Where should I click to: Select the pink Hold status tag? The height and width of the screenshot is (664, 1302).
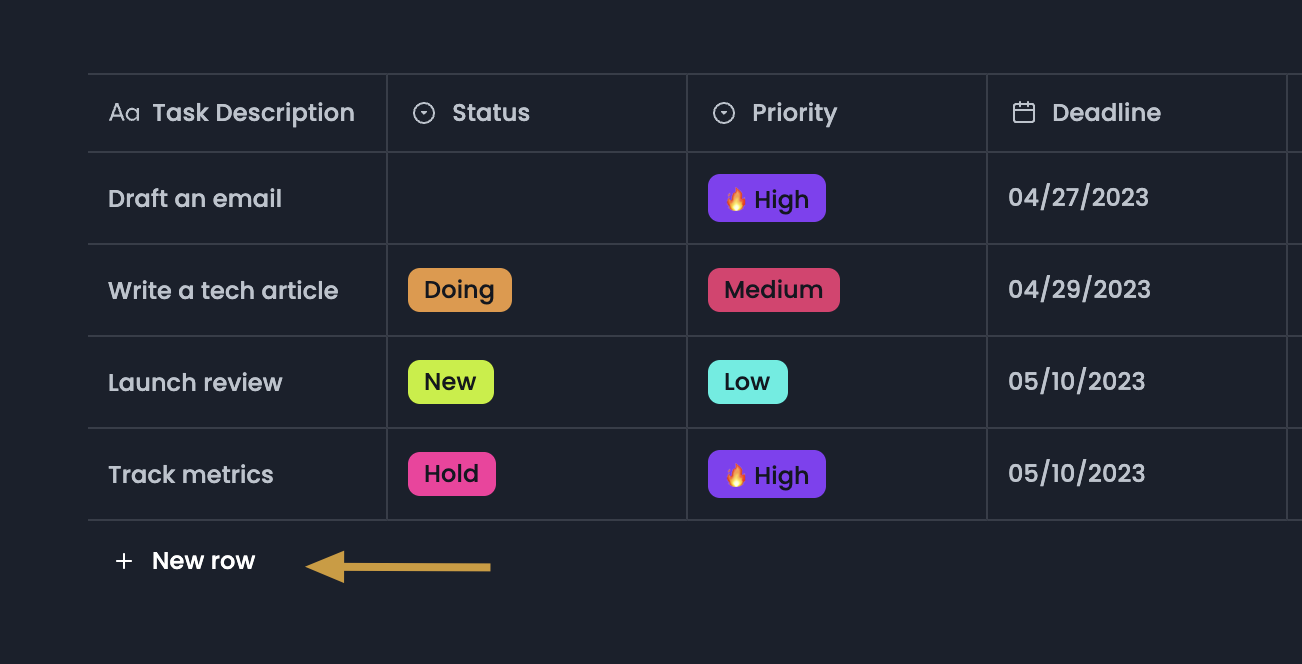[451, 474]
